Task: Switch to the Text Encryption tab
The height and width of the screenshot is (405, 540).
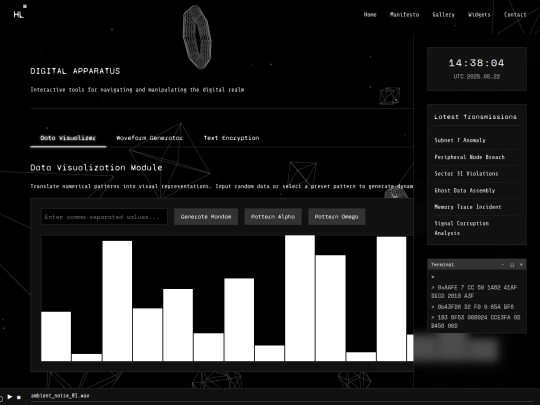Action: click(231, 138)
